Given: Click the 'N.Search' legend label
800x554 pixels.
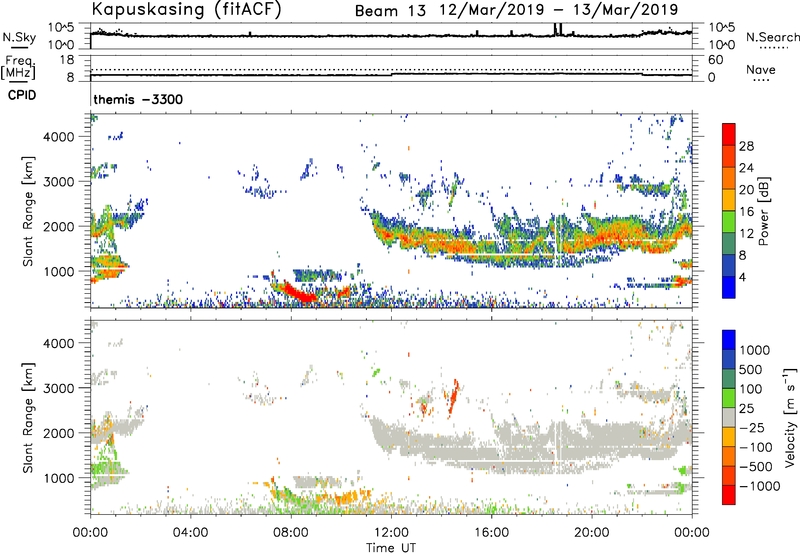Looking at the screenshot, I should pos(772,37).
